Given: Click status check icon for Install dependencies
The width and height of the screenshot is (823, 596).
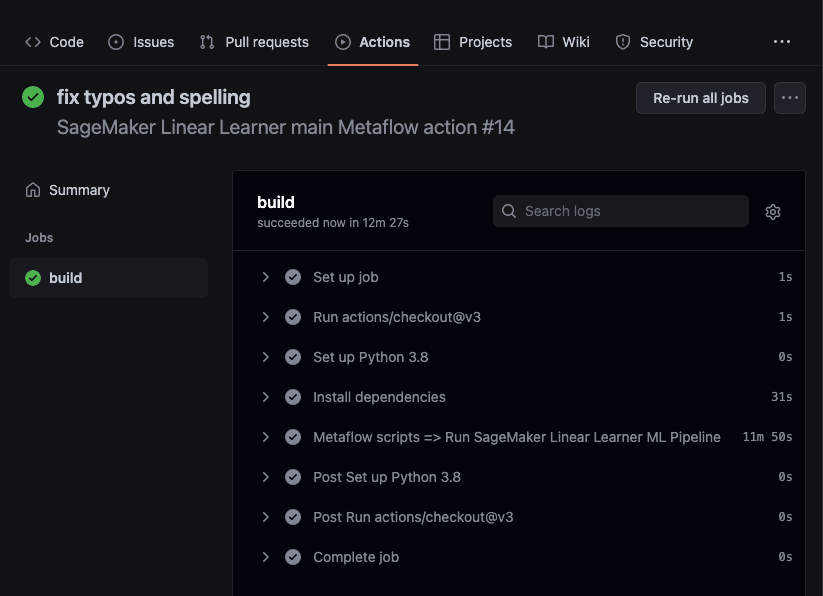Looking at the screenshot, I should click(293, 397).
